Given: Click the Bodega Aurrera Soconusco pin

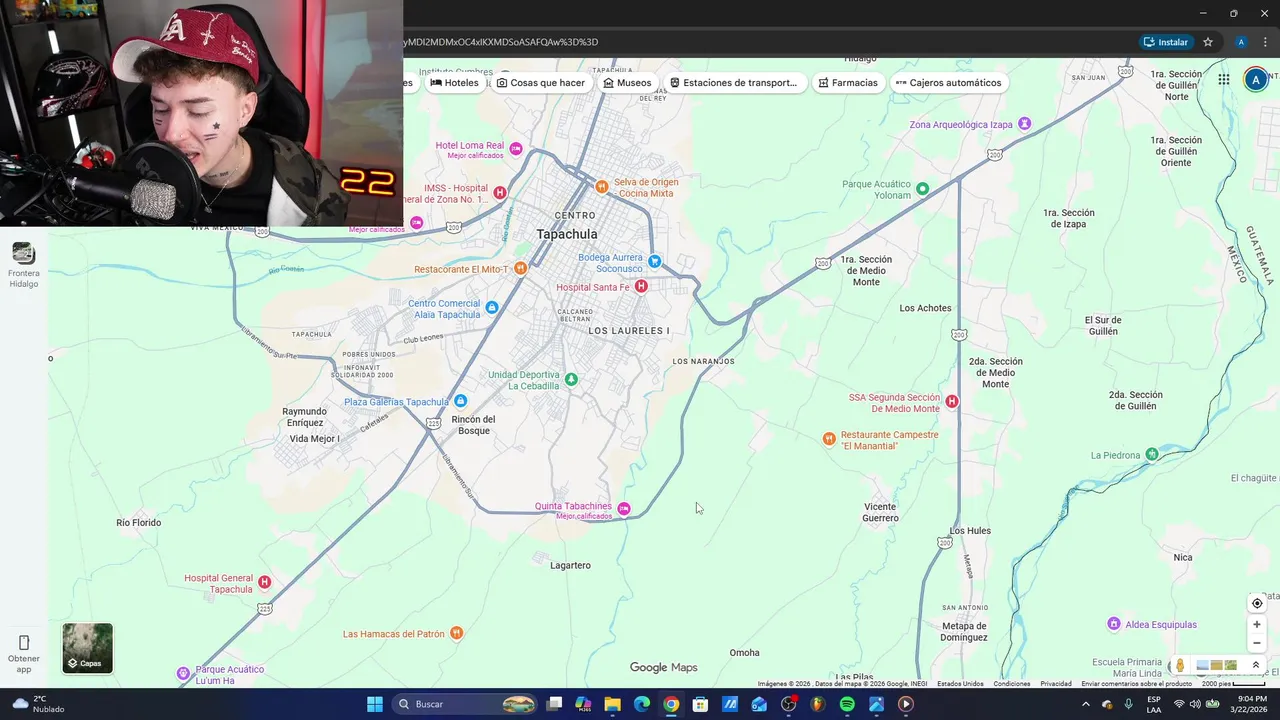Looking at the screenshot, I should tap(654, 261).
